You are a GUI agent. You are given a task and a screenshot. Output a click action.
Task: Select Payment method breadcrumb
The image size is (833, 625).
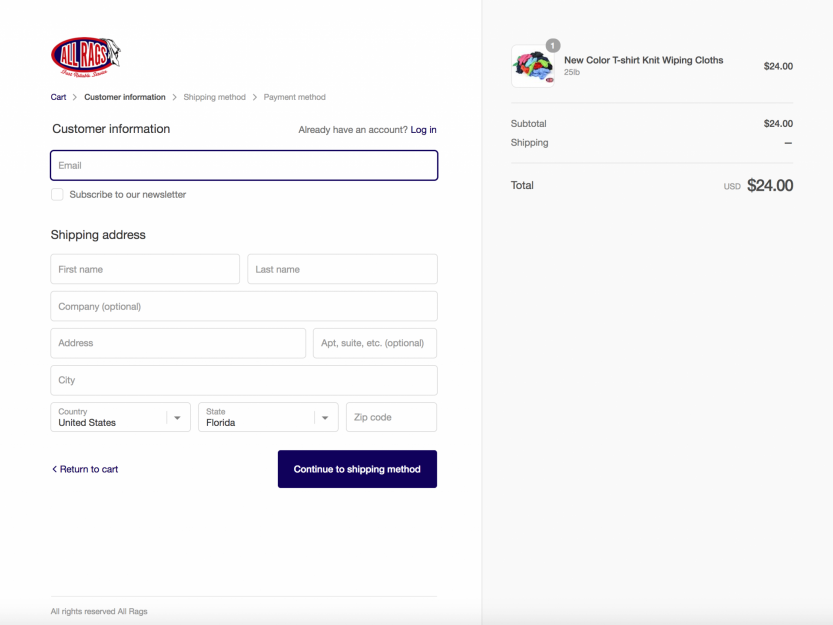[x=294, y=97]
